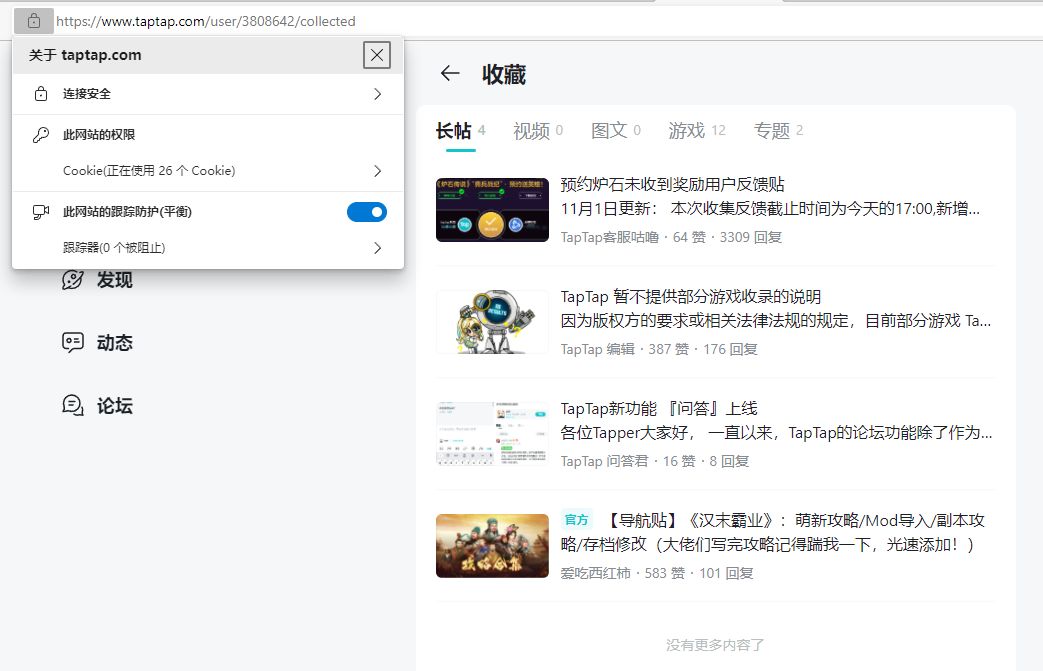The image size is (1043, 671).
Task: Open 发现 in the sidebar
Action: pos(98,280)
